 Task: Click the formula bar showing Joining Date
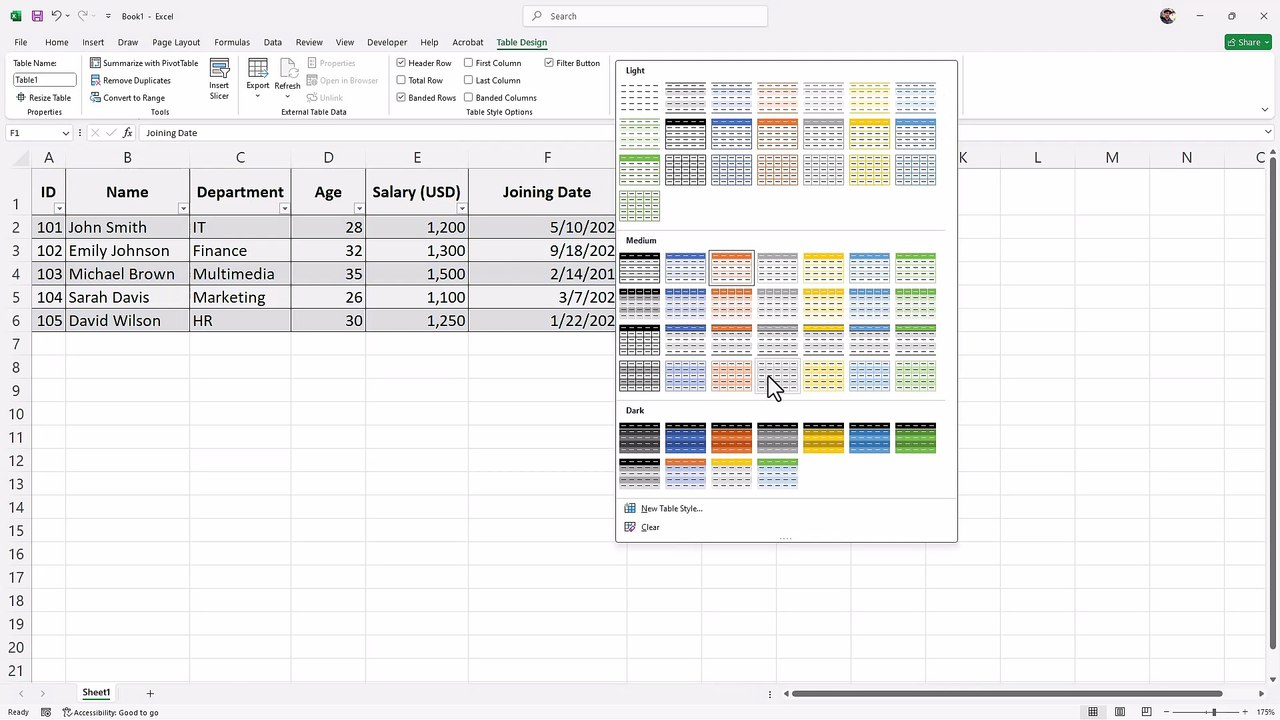(x=700, y=133)
